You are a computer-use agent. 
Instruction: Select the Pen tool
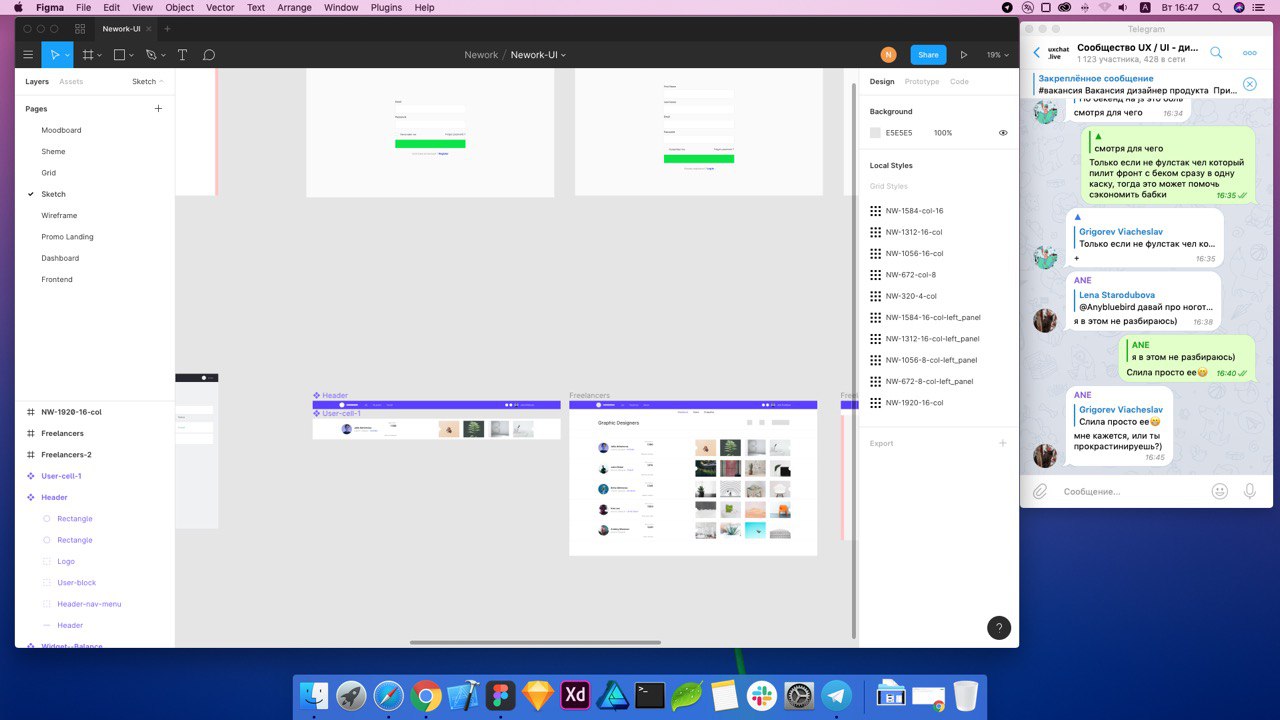pyautogui.click(x=150, y=55)
